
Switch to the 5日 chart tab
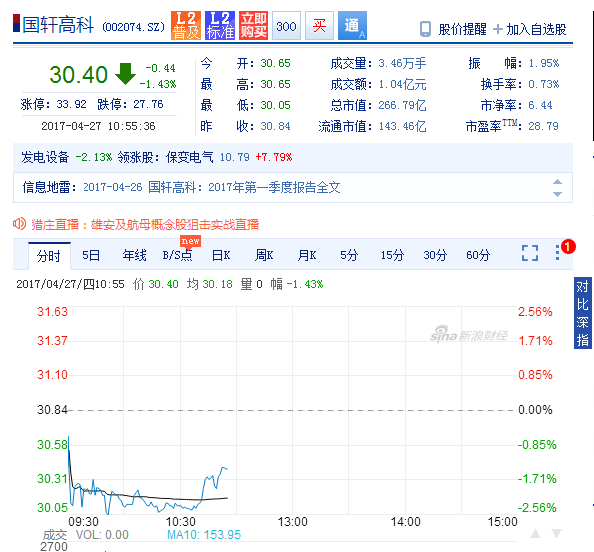91,255
